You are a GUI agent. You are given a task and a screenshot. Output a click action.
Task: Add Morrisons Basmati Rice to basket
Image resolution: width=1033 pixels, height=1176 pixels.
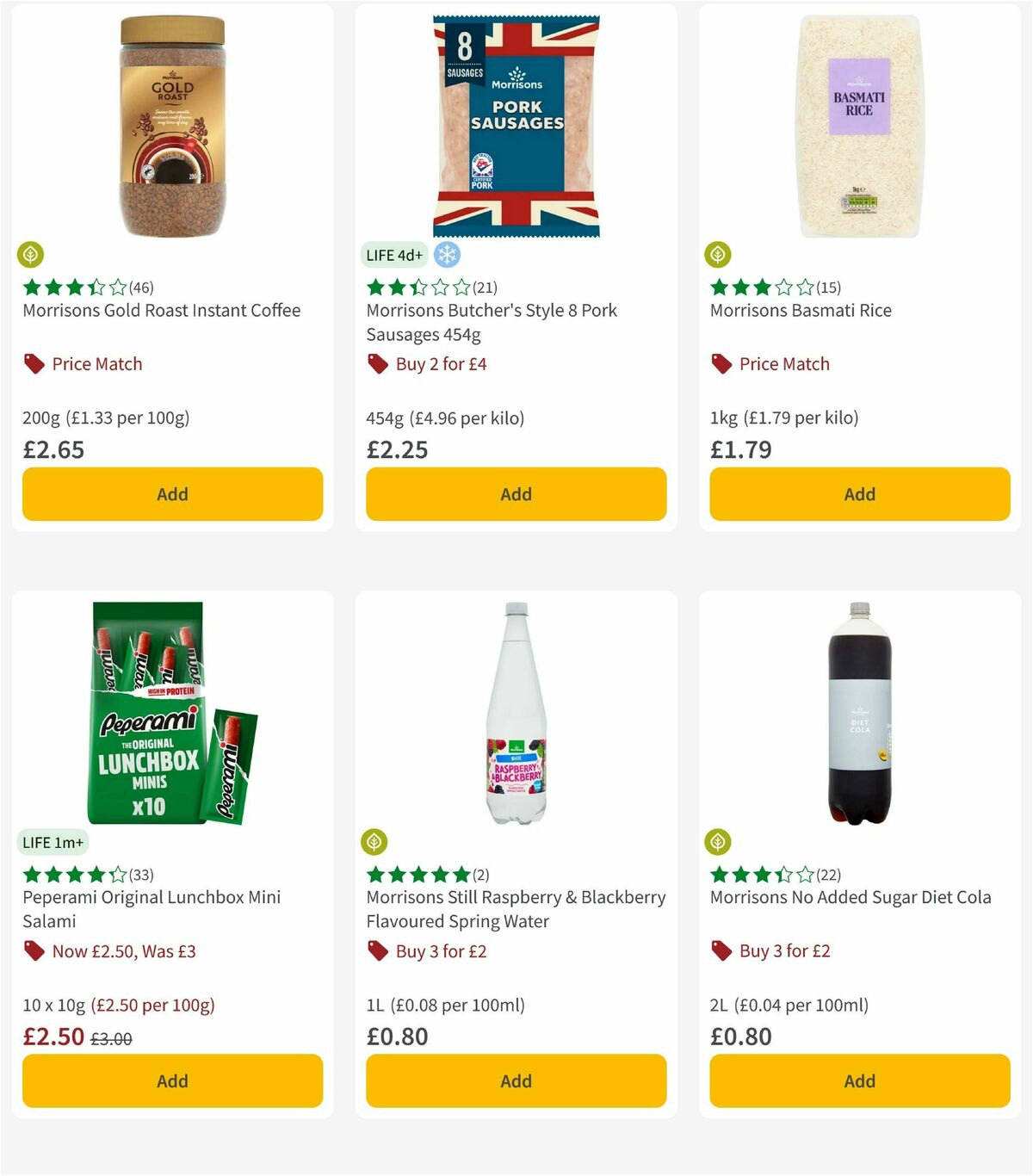[859, 493]
